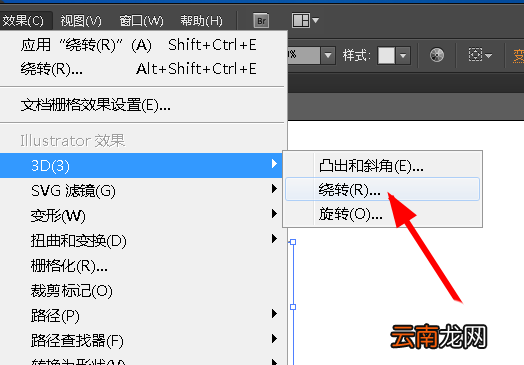Expand the 路径查找器(F) submenu

tap(143, 340)
